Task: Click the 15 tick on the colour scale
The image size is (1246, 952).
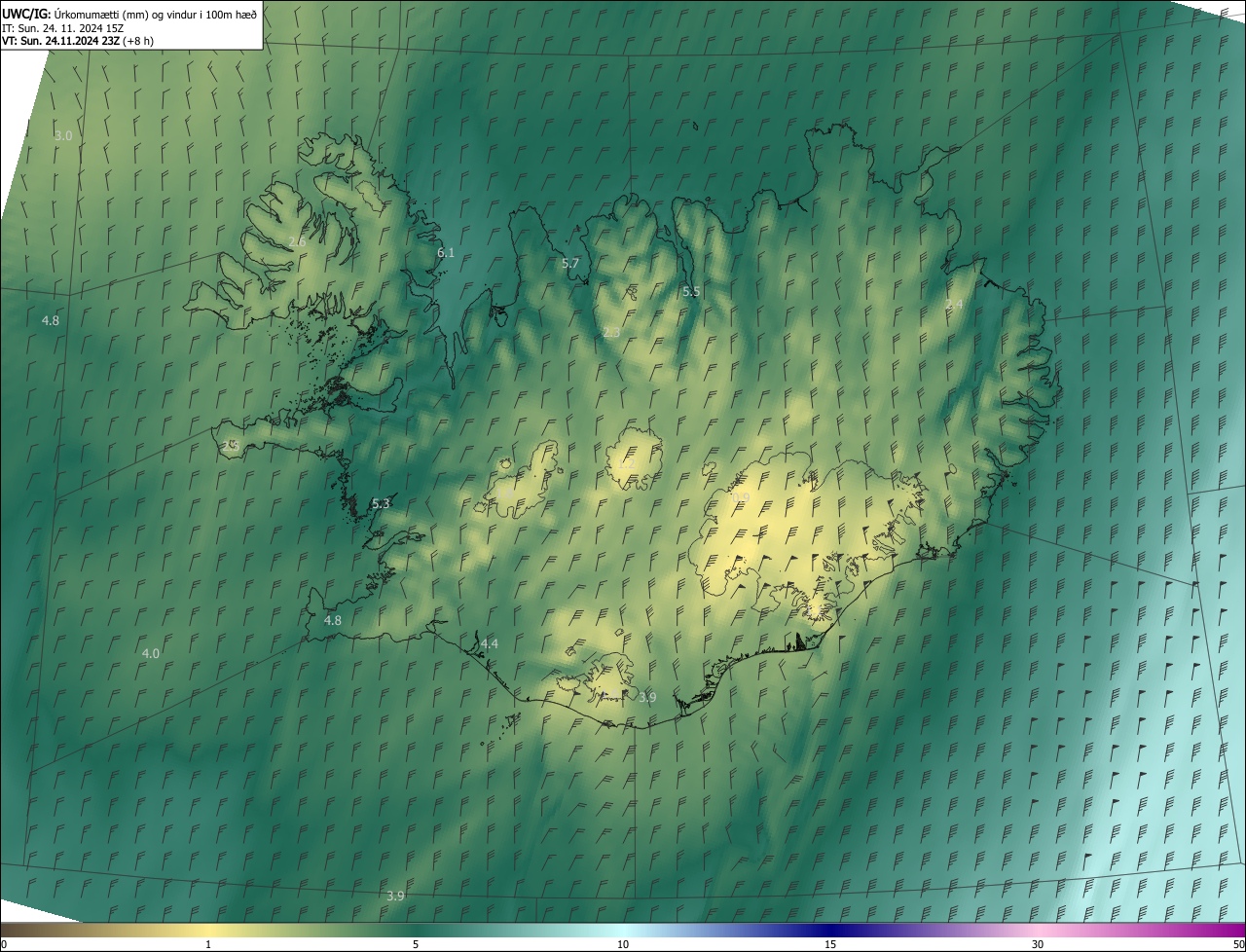Action: coord(830,945)
